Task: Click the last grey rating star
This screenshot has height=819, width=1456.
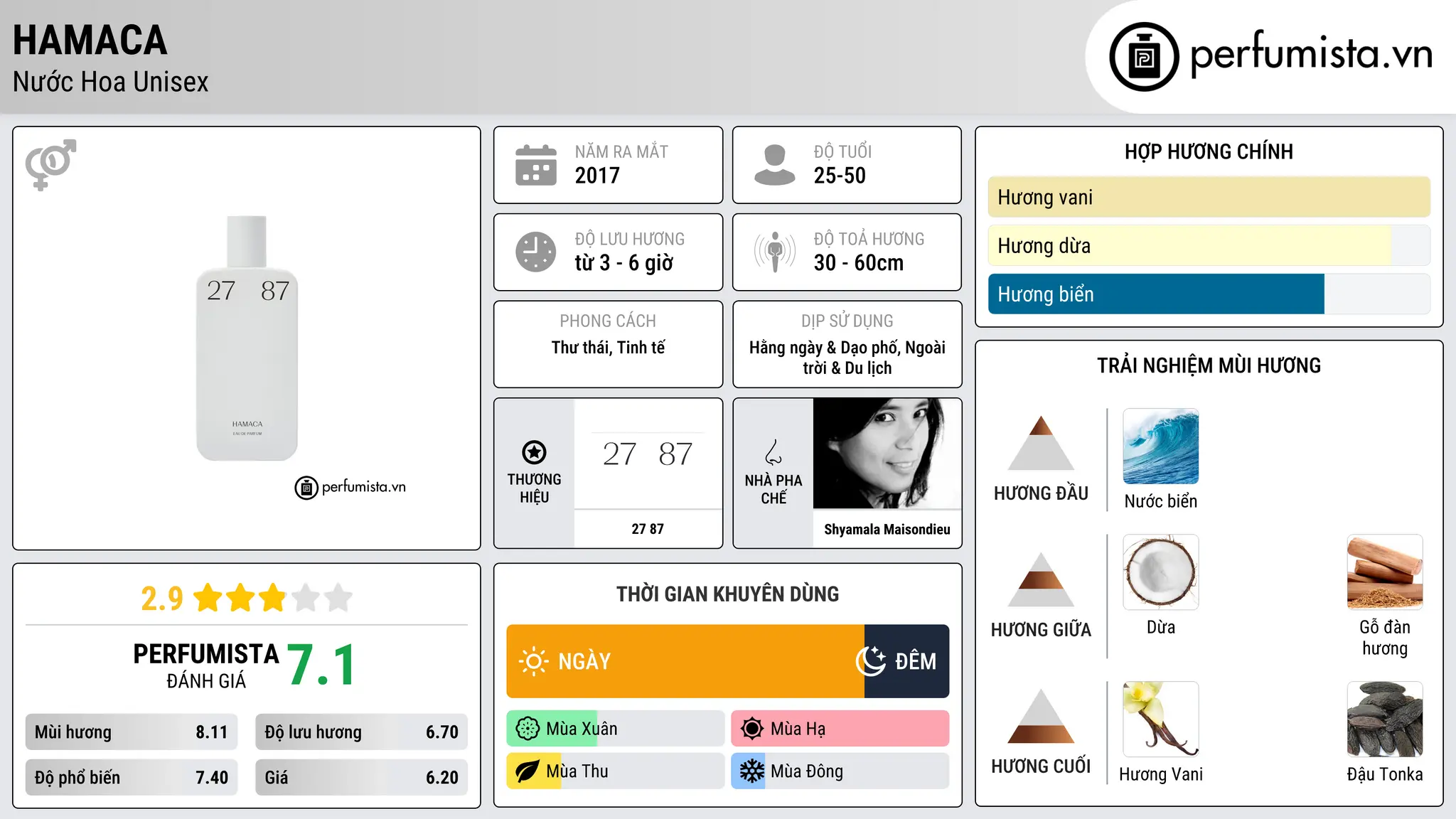Action: coord(338,597)
